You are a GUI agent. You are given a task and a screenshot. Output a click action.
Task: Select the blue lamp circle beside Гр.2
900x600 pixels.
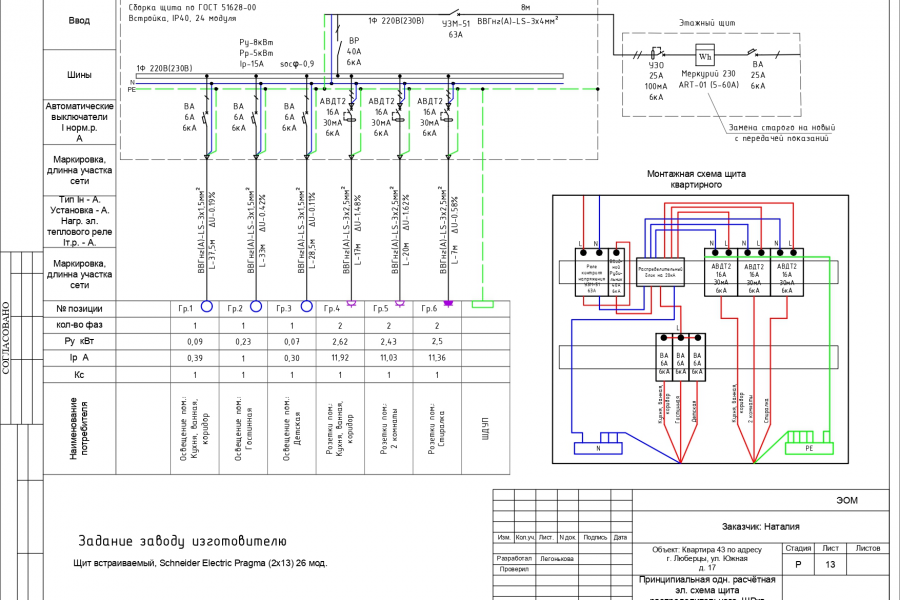tap(256, 306)
